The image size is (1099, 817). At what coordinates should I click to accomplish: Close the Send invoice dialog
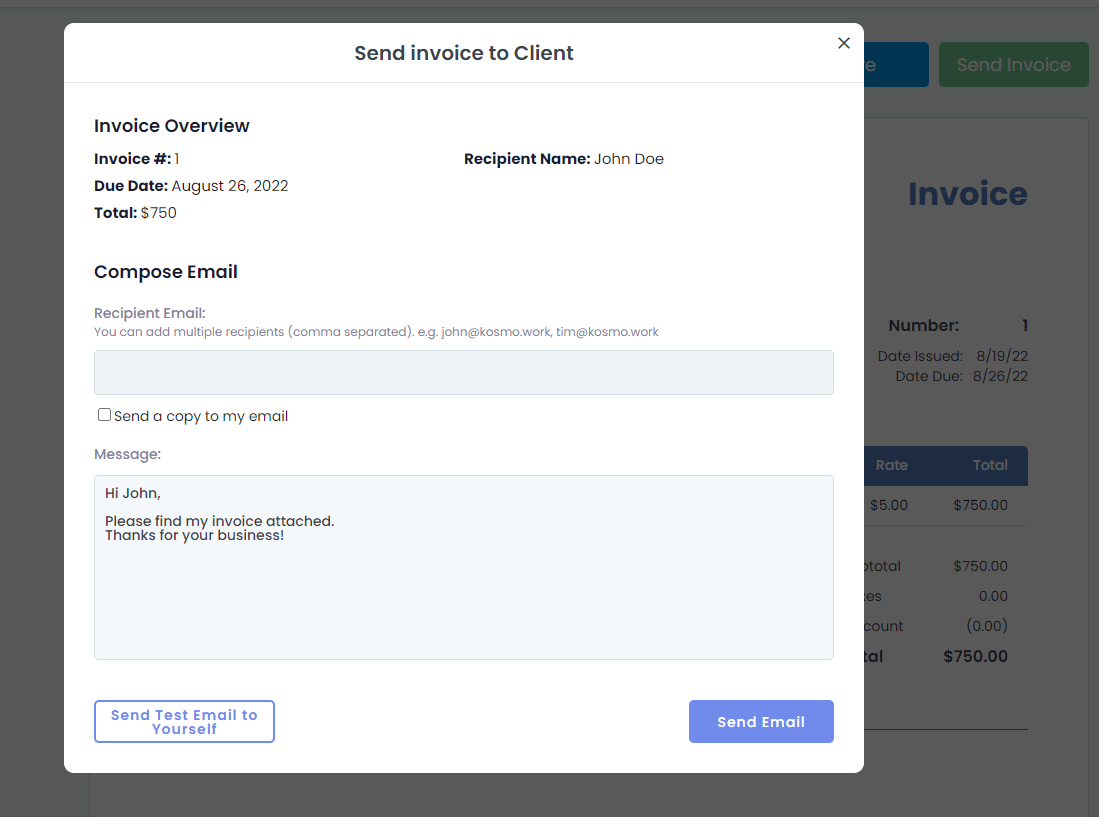[x=843, y=43]
